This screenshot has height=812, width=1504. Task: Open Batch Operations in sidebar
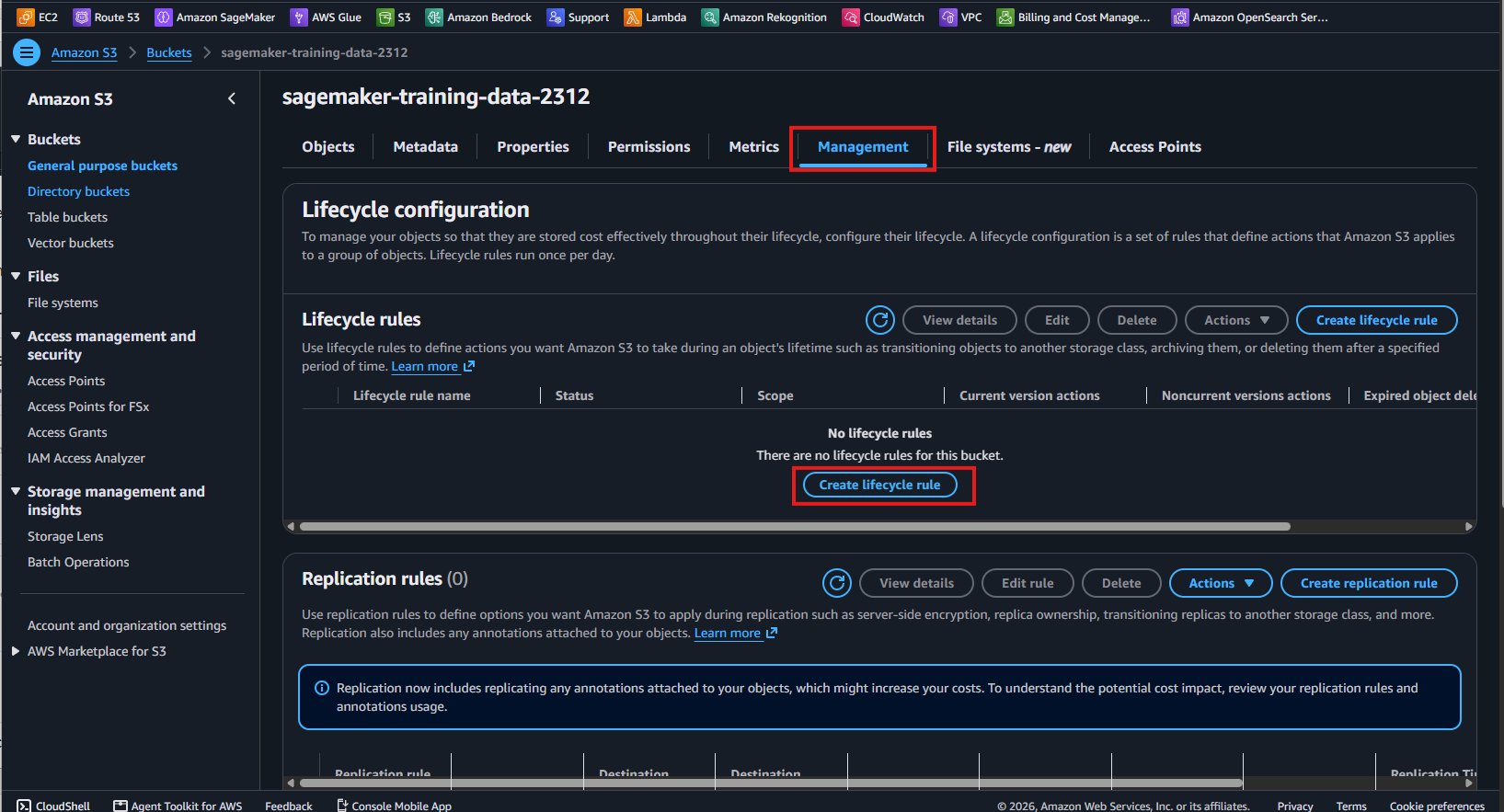(x=78, y=562)
